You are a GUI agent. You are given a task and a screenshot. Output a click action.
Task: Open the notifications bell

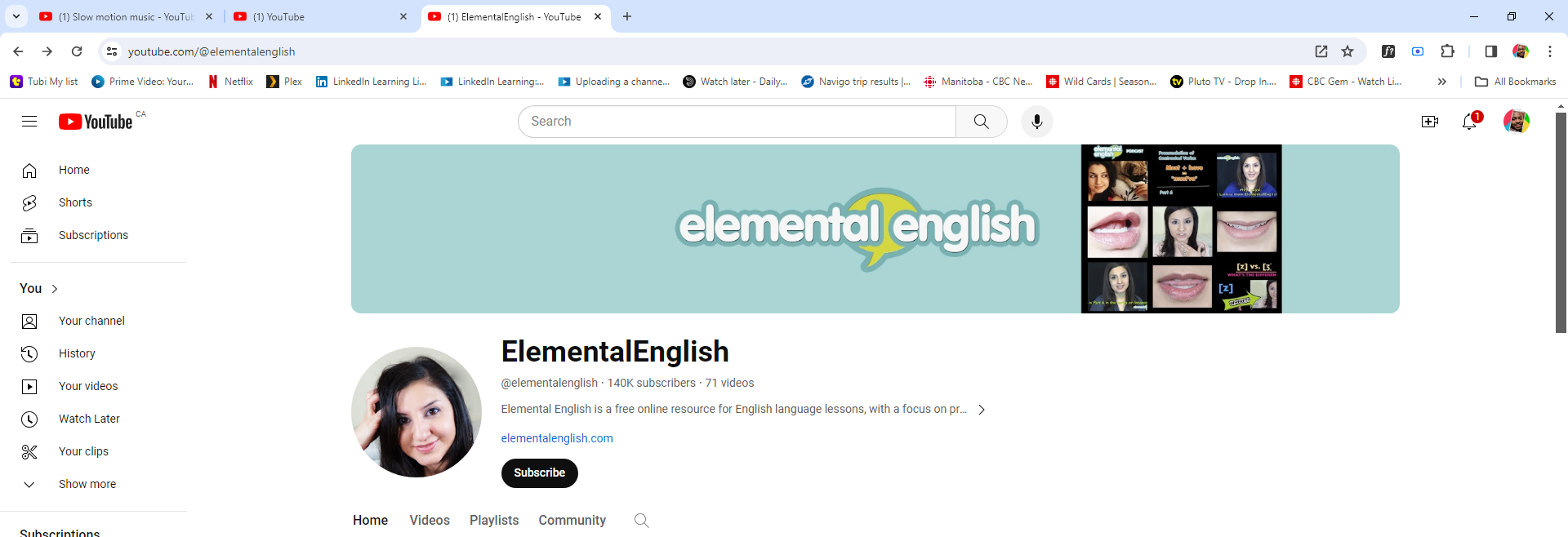click(x=1469, y=122)
